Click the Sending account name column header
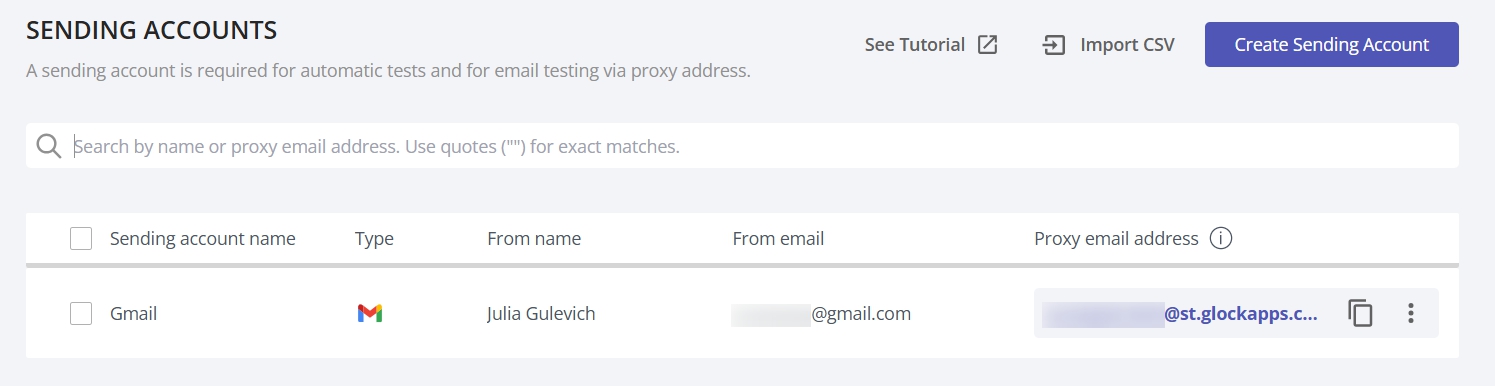The height and width of the screenshot is (386, 1495). tap(203, 239)
